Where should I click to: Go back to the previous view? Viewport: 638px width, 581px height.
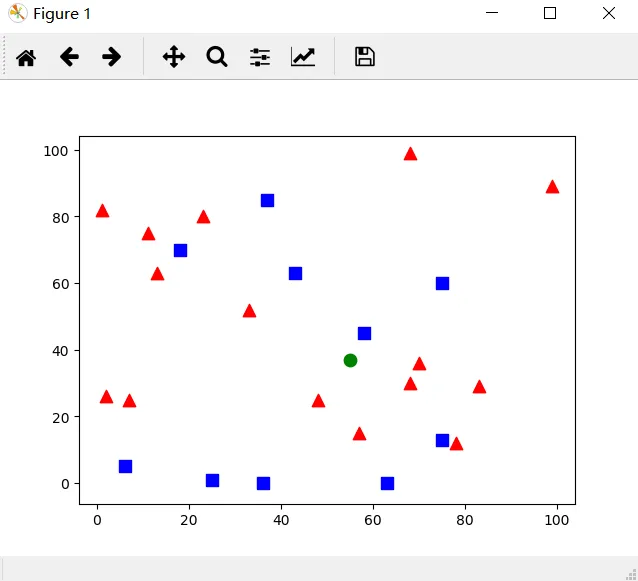pyautogui.click(x=69, y=57)
